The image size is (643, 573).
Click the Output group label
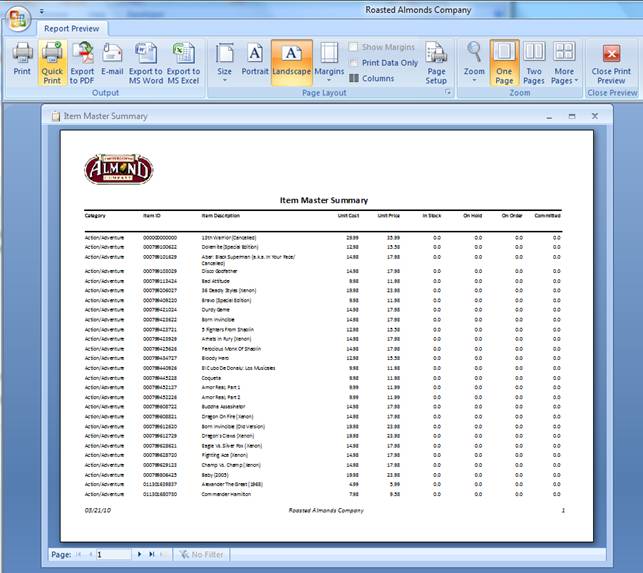105,93
